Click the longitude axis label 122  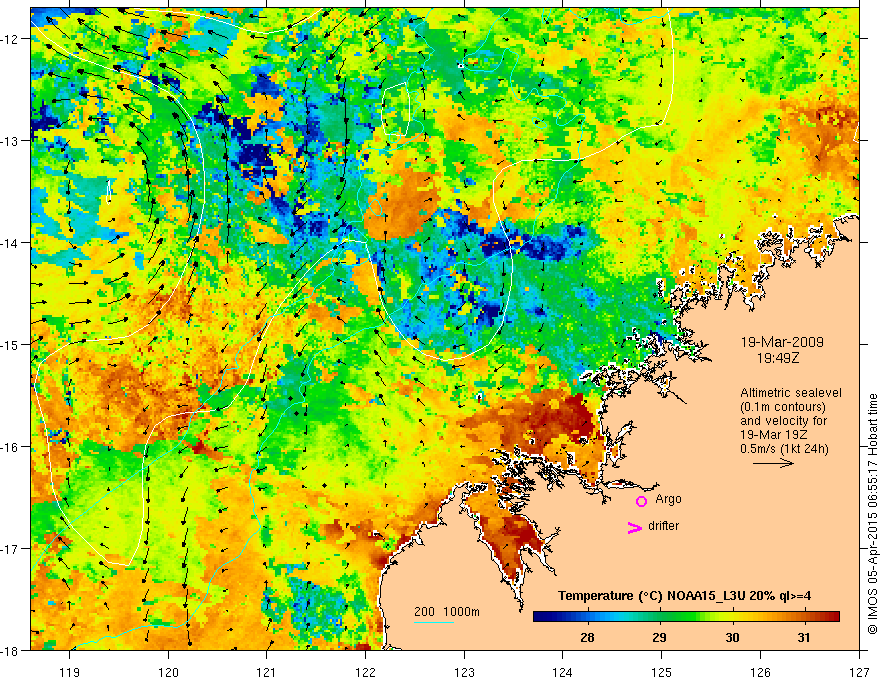[x=365, y=672]
